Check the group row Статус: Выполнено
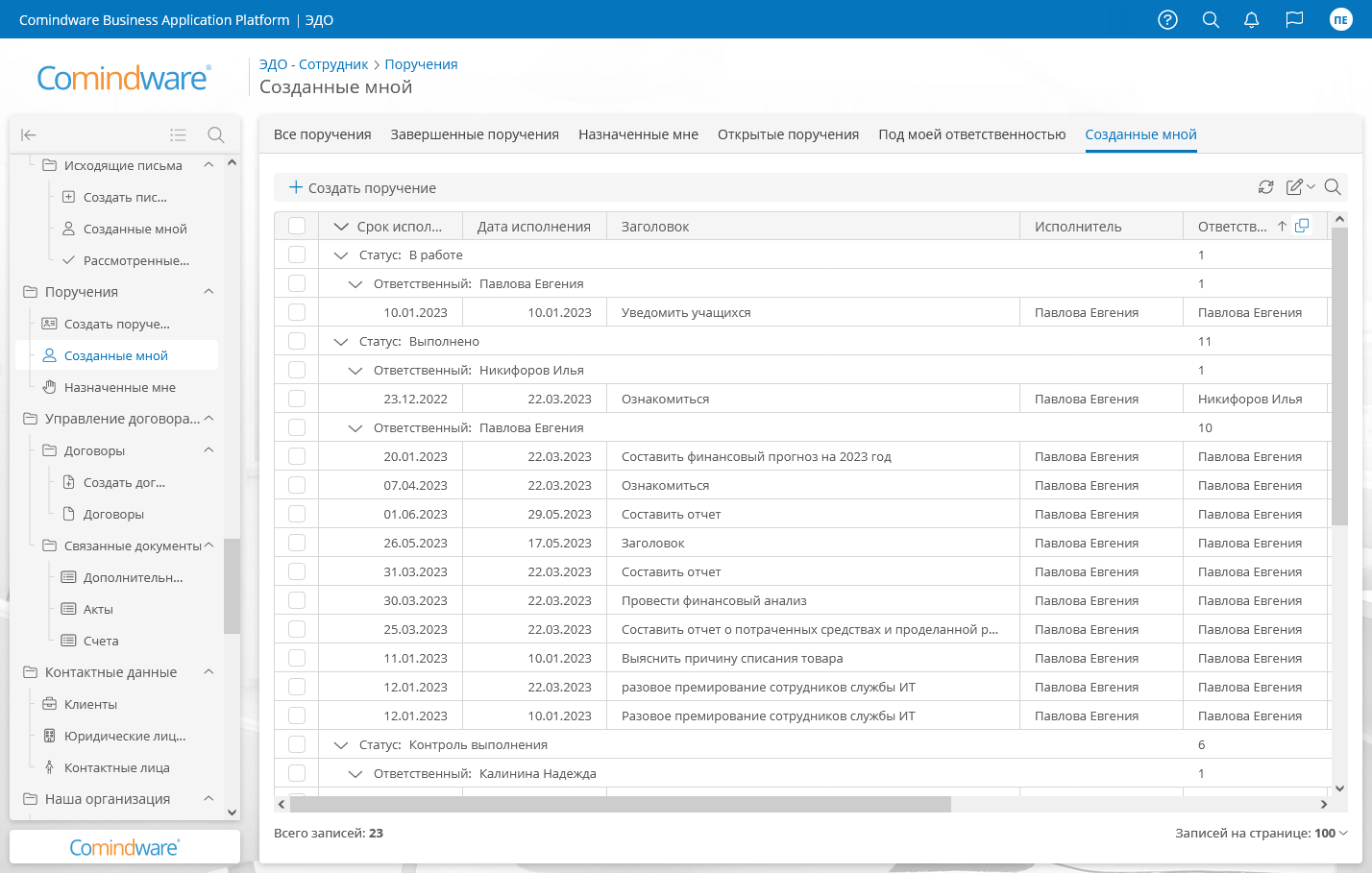Viewport: 1372px width, 873px height. tap(297, 341)
